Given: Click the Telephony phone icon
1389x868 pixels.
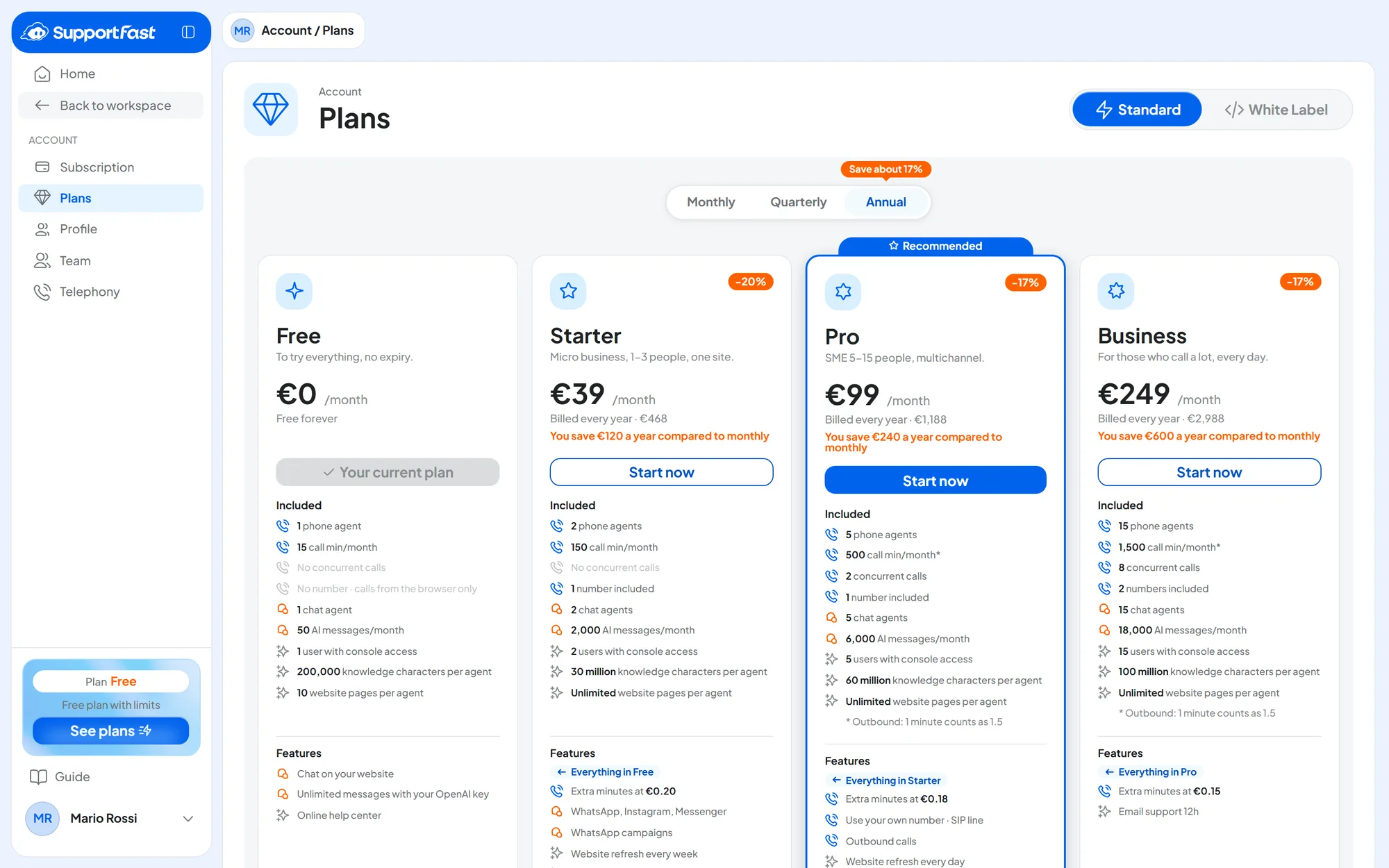Looking at the screenshot, I should [x=42, y=292].
